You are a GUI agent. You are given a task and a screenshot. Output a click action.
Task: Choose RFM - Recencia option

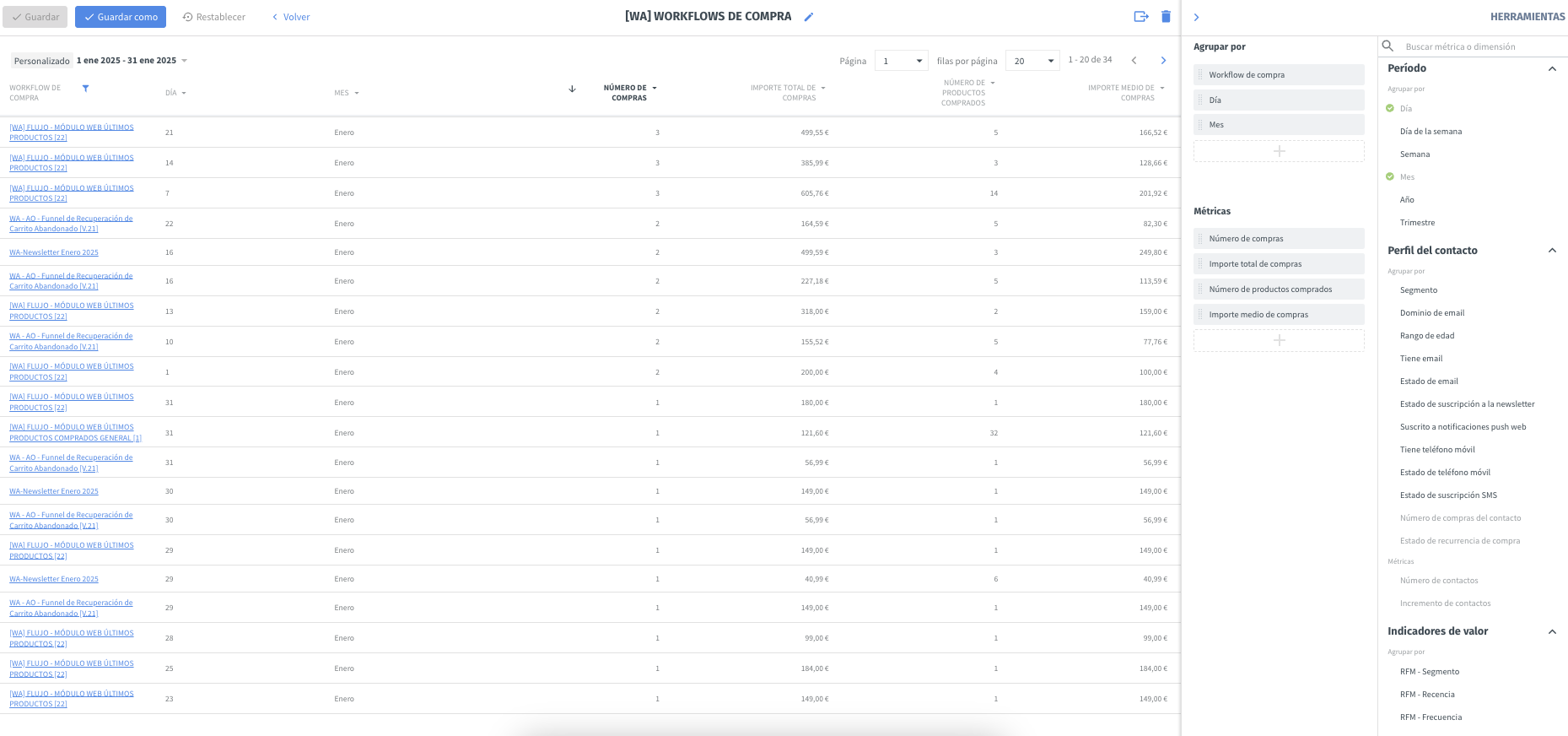[1426, 695]
